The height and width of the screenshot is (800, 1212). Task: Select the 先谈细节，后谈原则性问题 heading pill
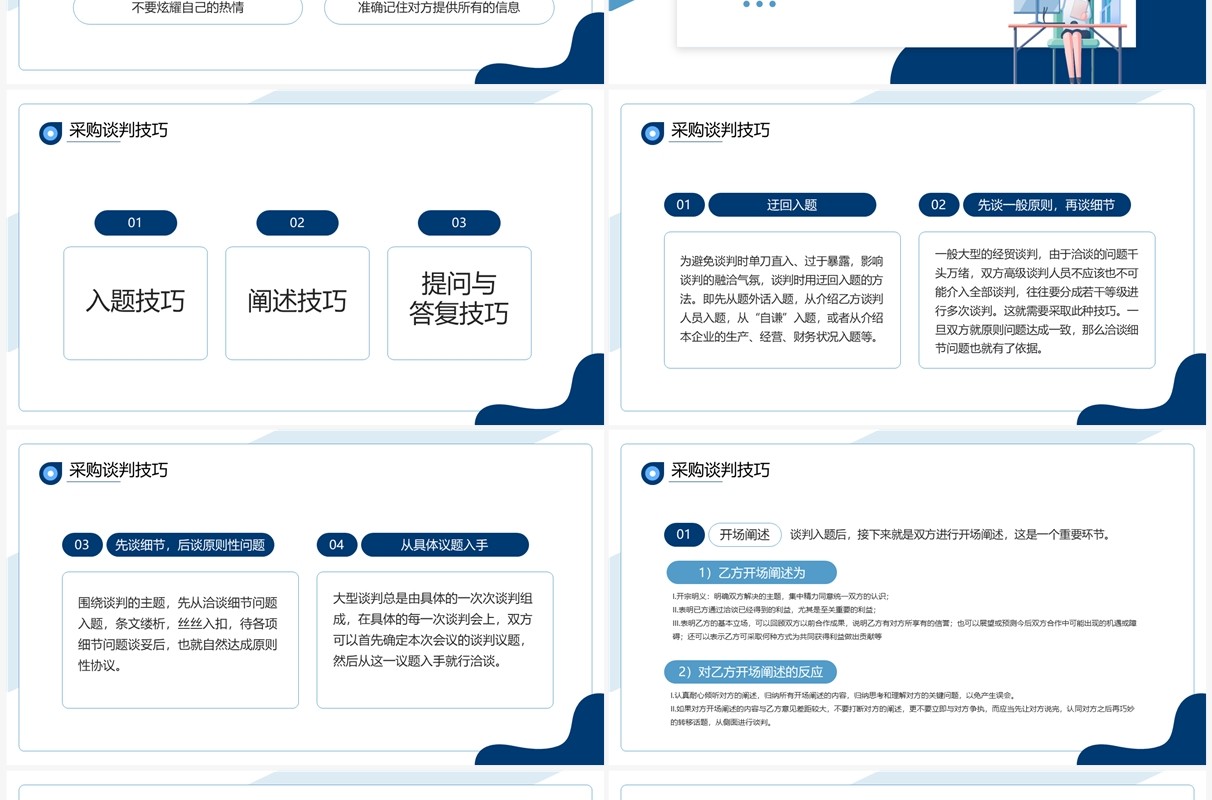point(190,545)
